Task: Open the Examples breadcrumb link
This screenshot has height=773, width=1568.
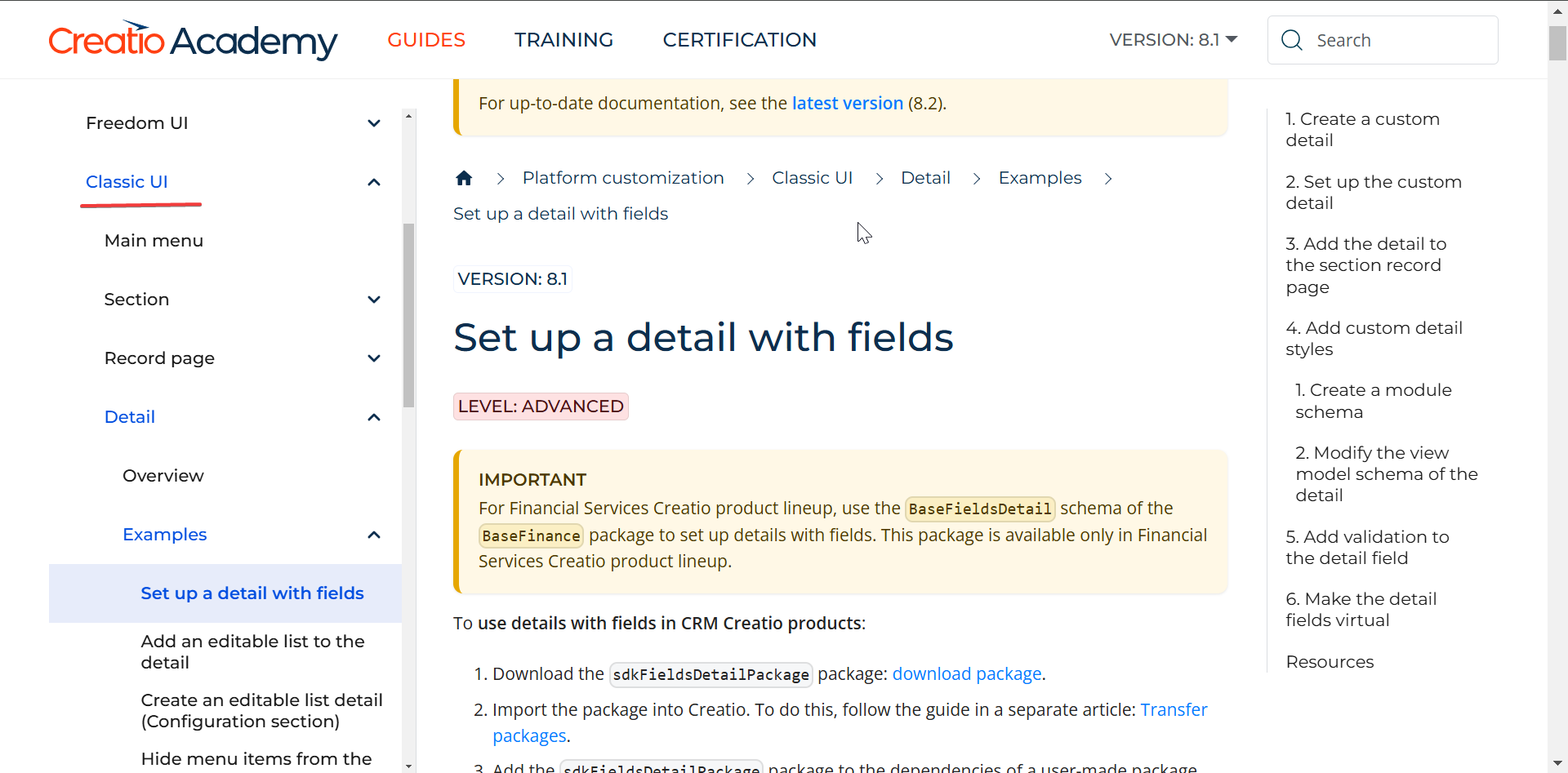Action: [x=1040, y=178]
